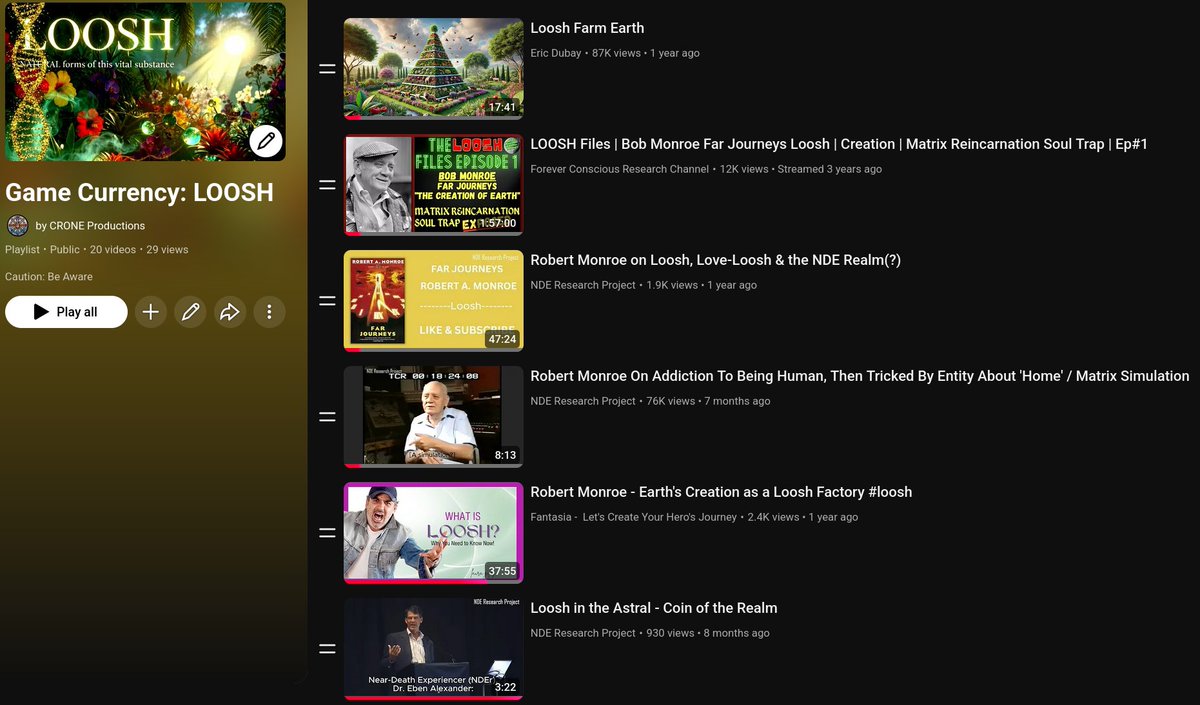Click the 47:24 duration badge
The image size is (1200, 705).
[x=503, y=339]
